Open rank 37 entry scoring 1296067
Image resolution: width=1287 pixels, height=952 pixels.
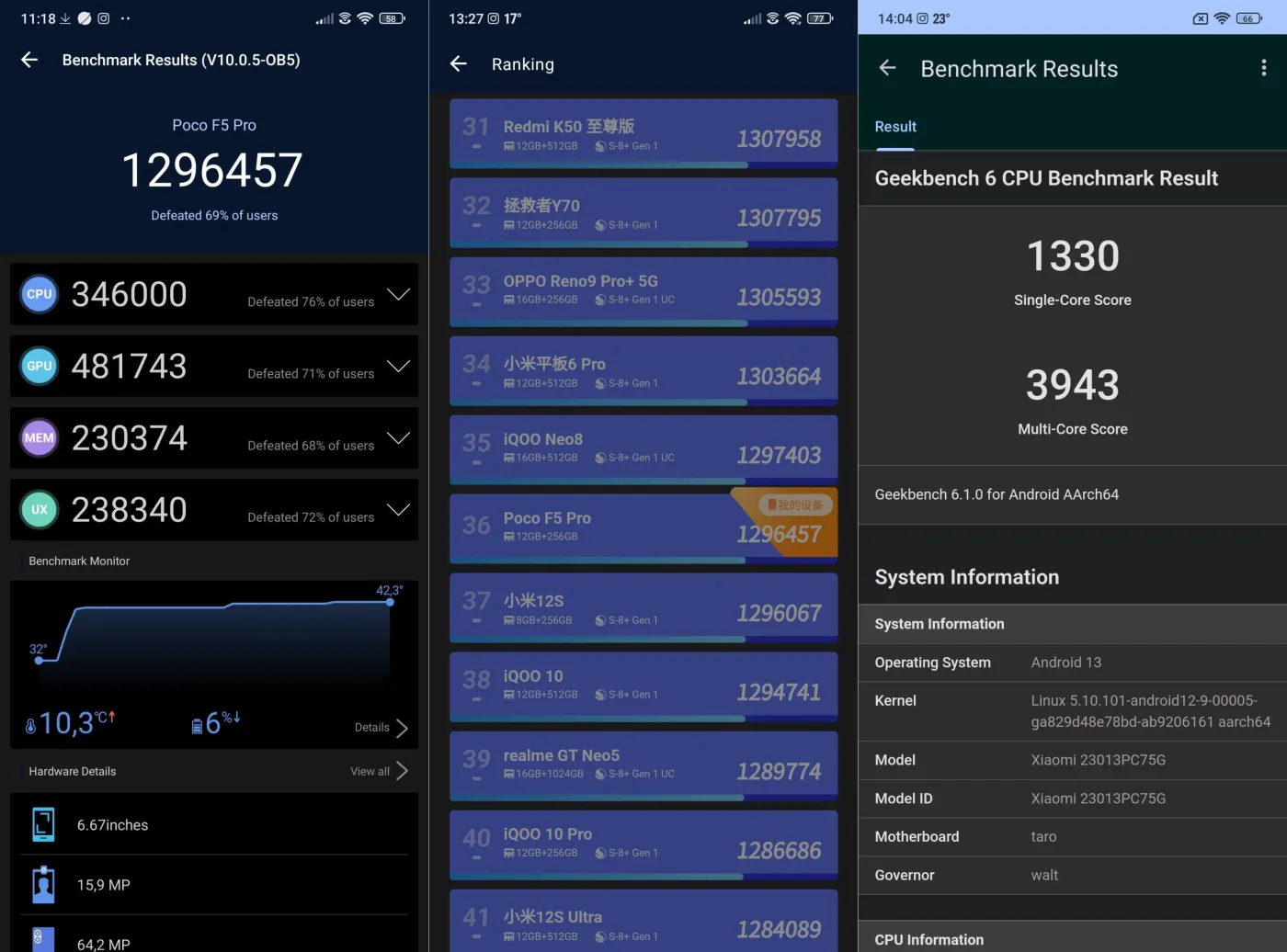pyautogui.click(x=643, y=608)
